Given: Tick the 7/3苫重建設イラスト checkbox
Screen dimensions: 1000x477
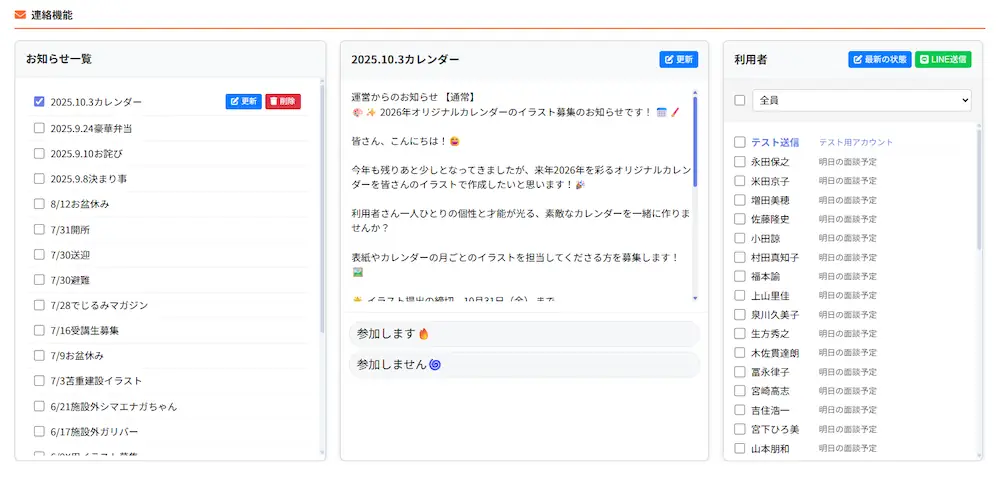Looking at the screenshot, I should 39,381.
